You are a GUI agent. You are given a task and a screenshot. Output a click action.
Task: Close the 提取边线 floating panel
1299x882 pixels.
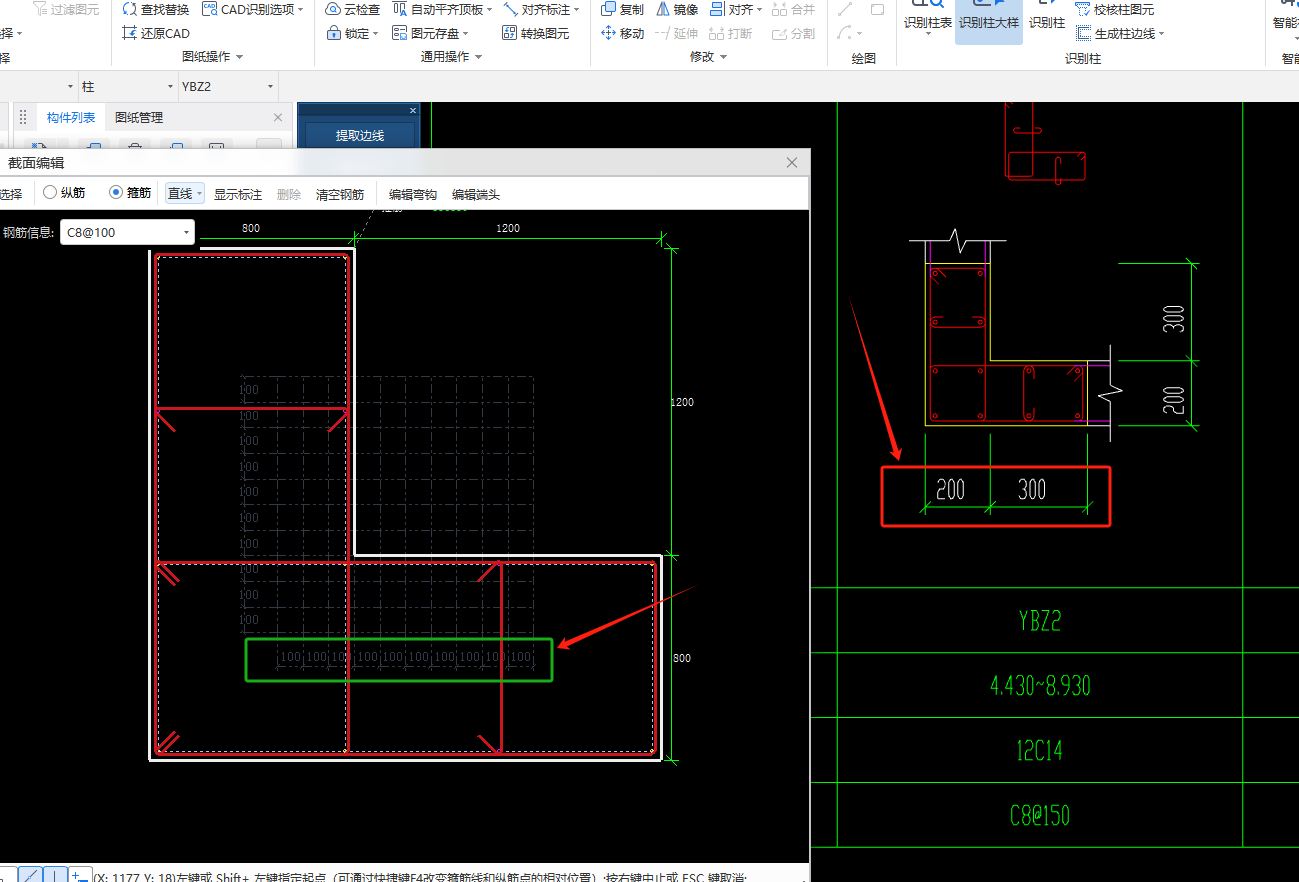pos(412,110)
